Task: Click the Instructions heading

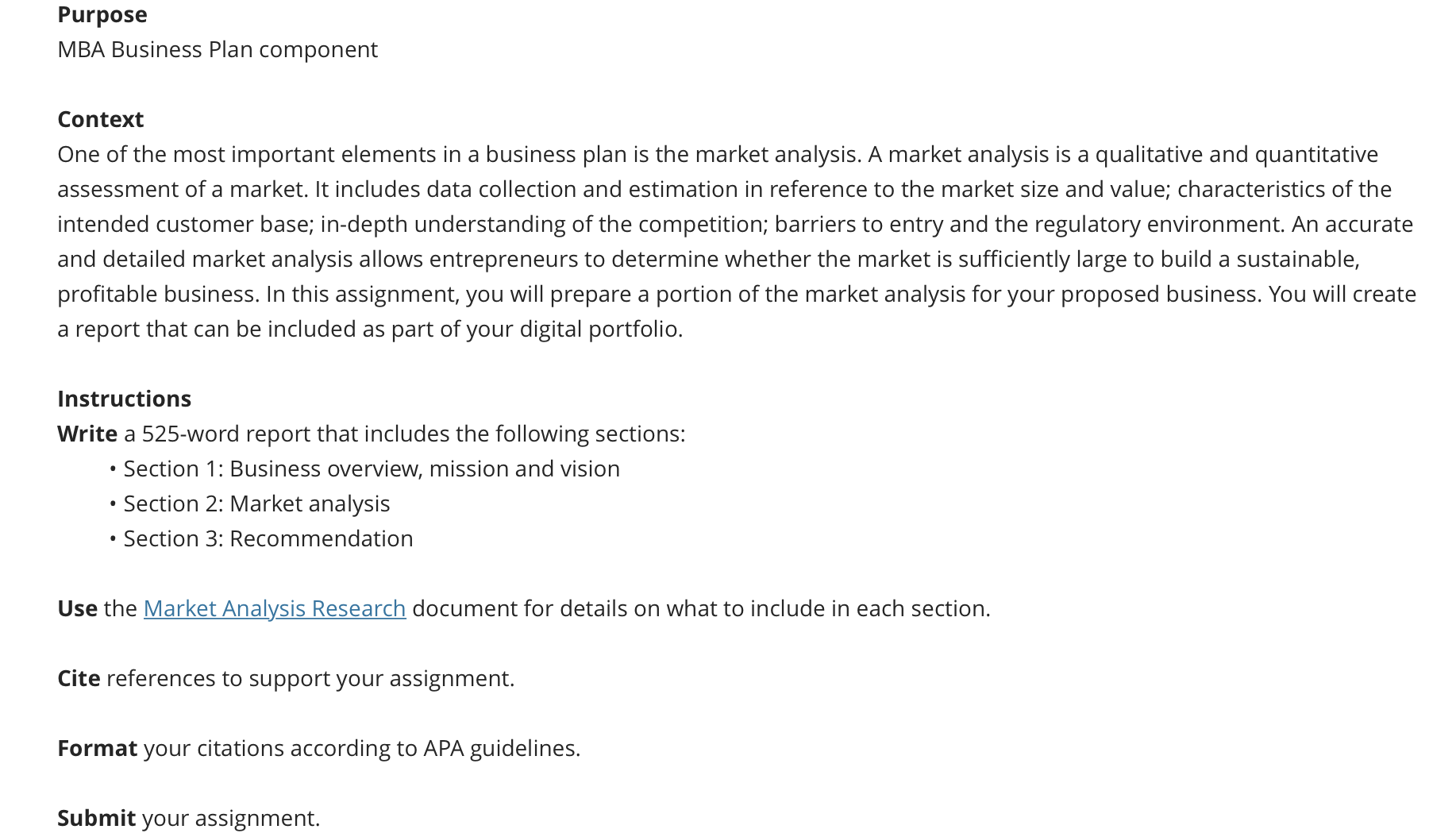Action: click(125, 399)
